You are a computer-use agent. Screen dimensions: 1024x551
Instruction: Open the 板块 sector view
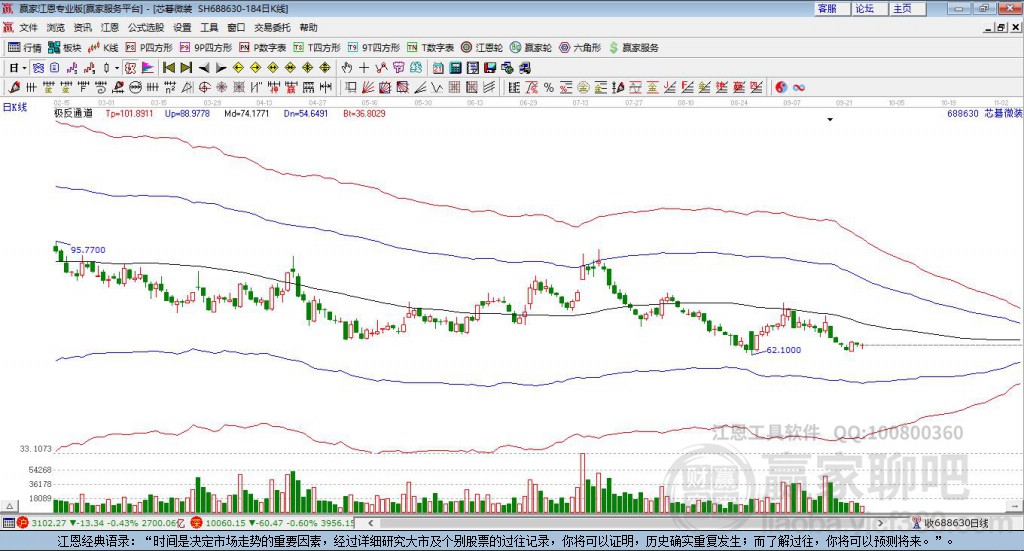[x=64, y=48]
